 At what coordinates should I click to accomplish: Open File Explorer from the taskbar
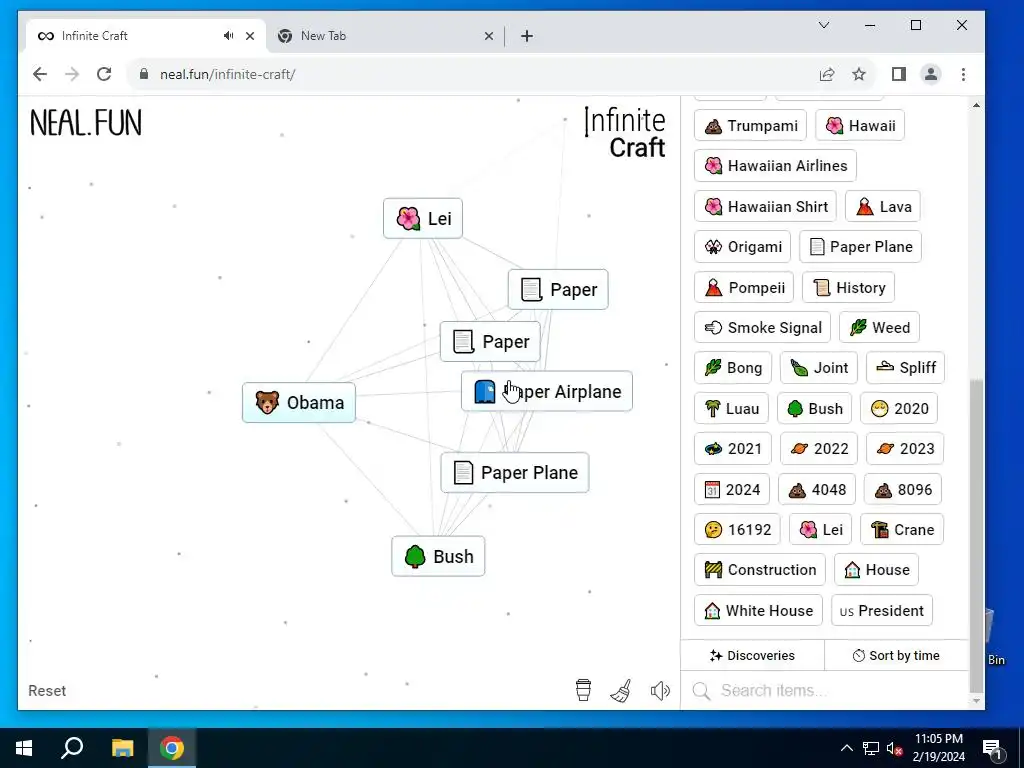coord(122,748)
